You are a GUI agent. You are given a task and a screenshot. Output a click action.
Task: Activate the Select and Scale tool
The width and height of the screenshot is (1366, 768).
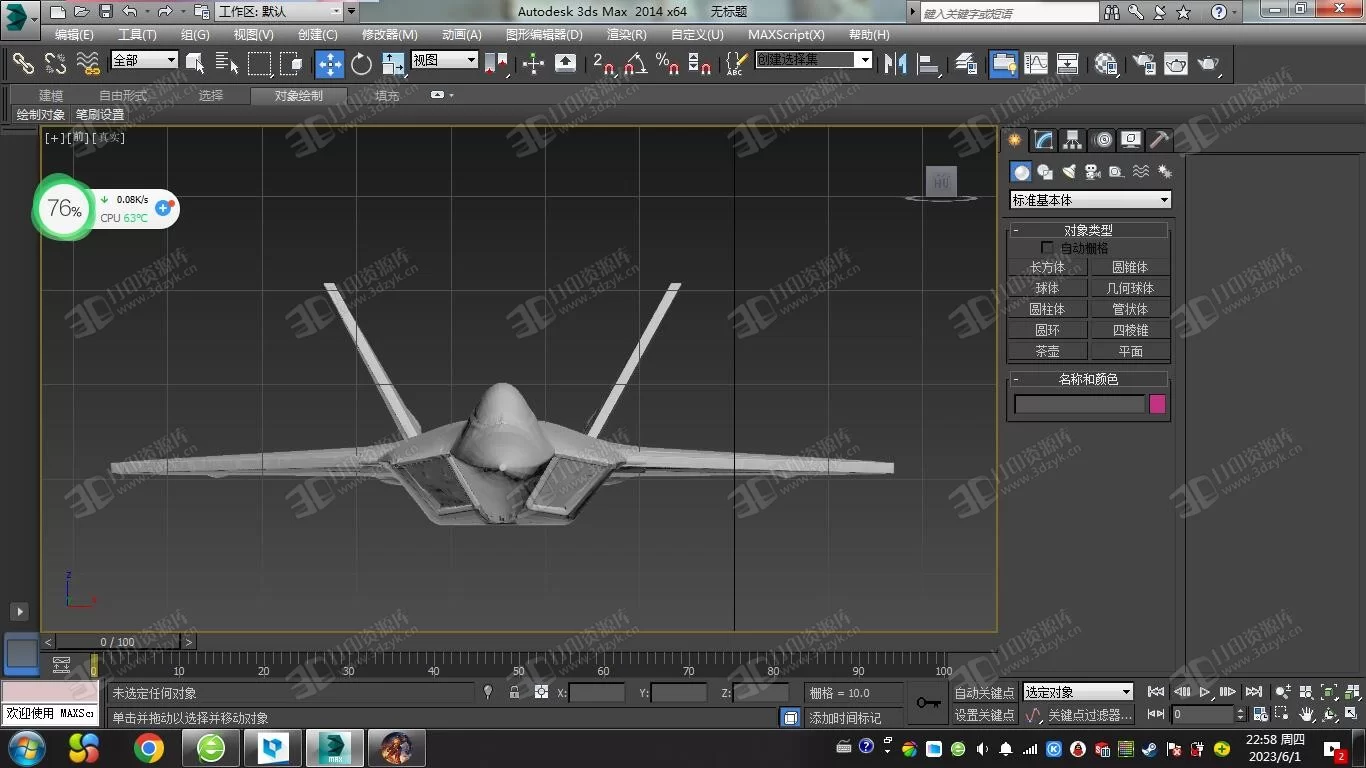click(x=393, y=64)
